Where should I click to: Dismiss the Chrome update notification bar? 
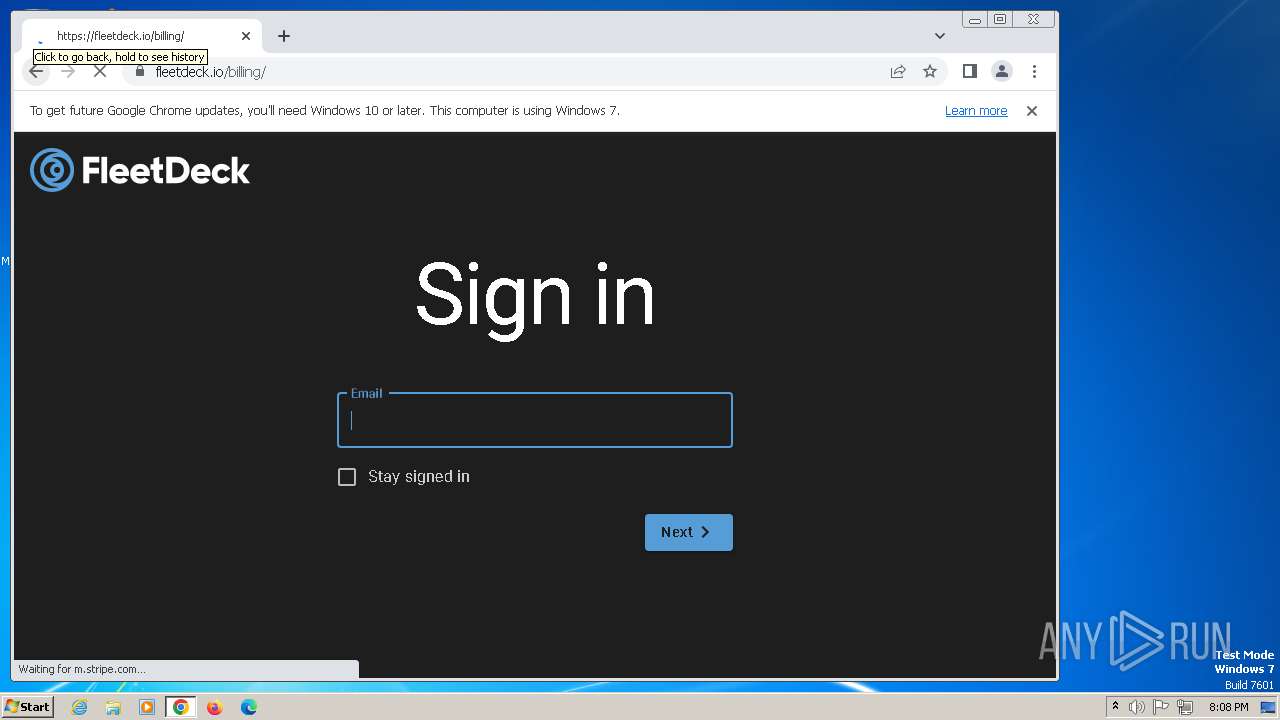pos(1032,111)
